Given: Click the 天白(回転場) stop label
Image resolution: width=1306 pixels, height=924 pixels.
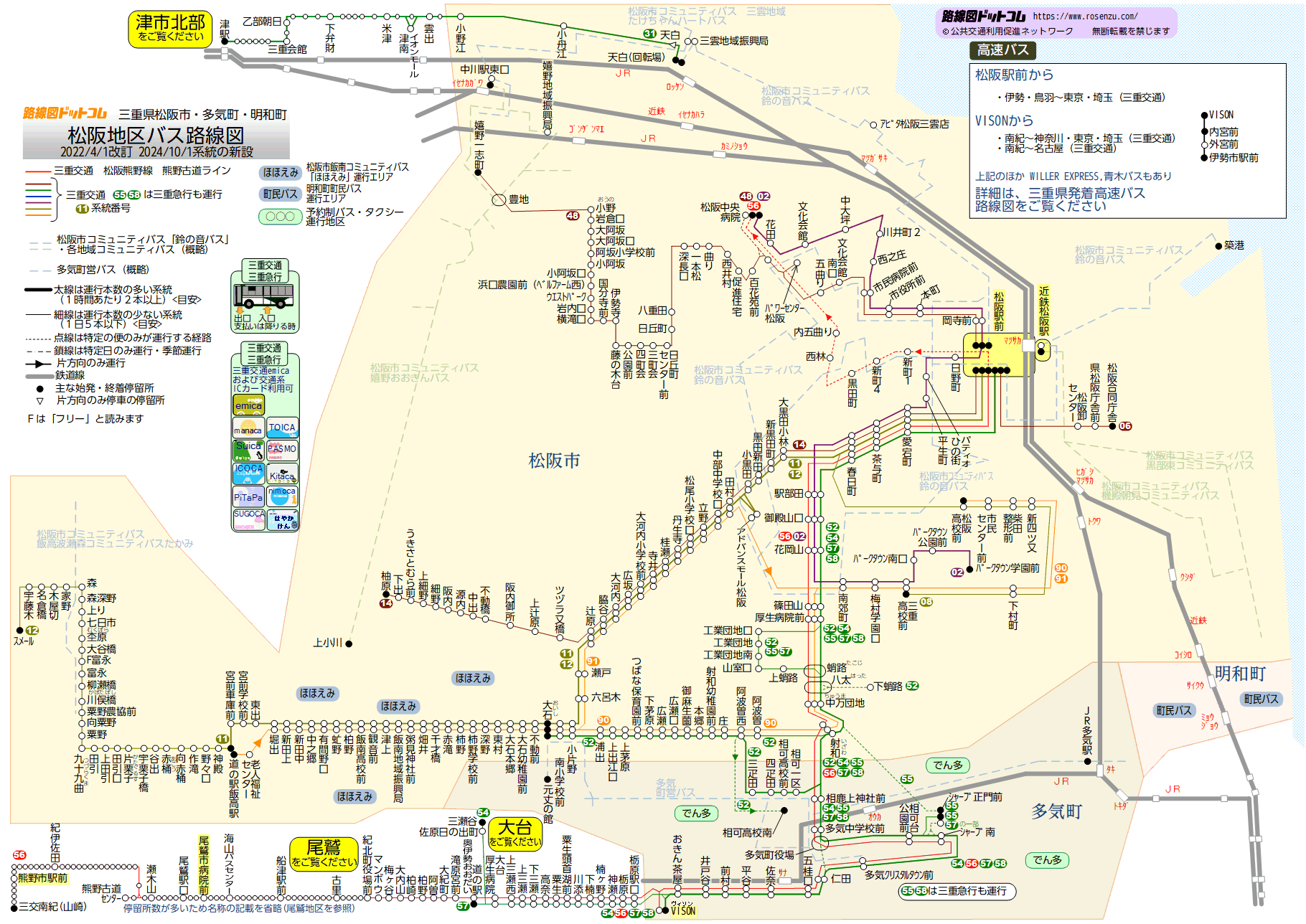Looking at the screenshot, I should 636,57.
